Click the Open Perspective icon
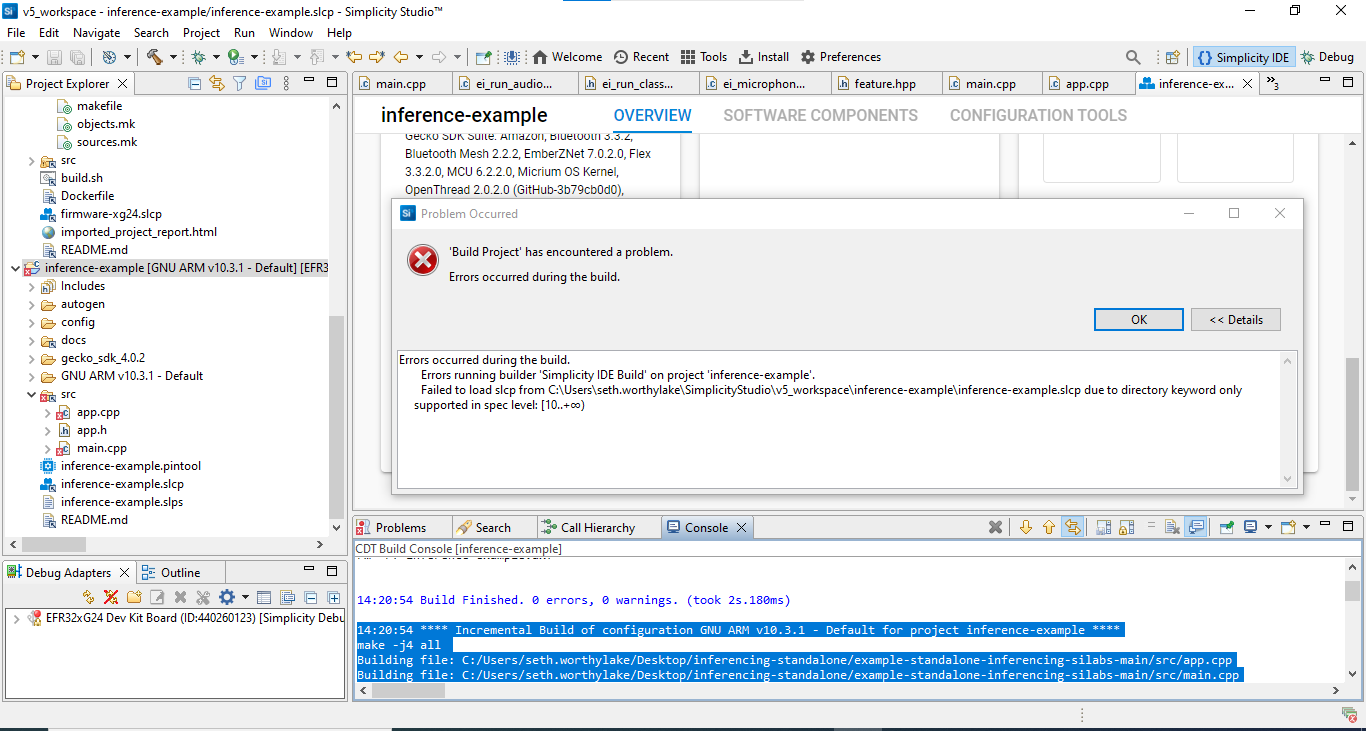Viewport: 1366px width, 731px height. (x=1173, y=57)
